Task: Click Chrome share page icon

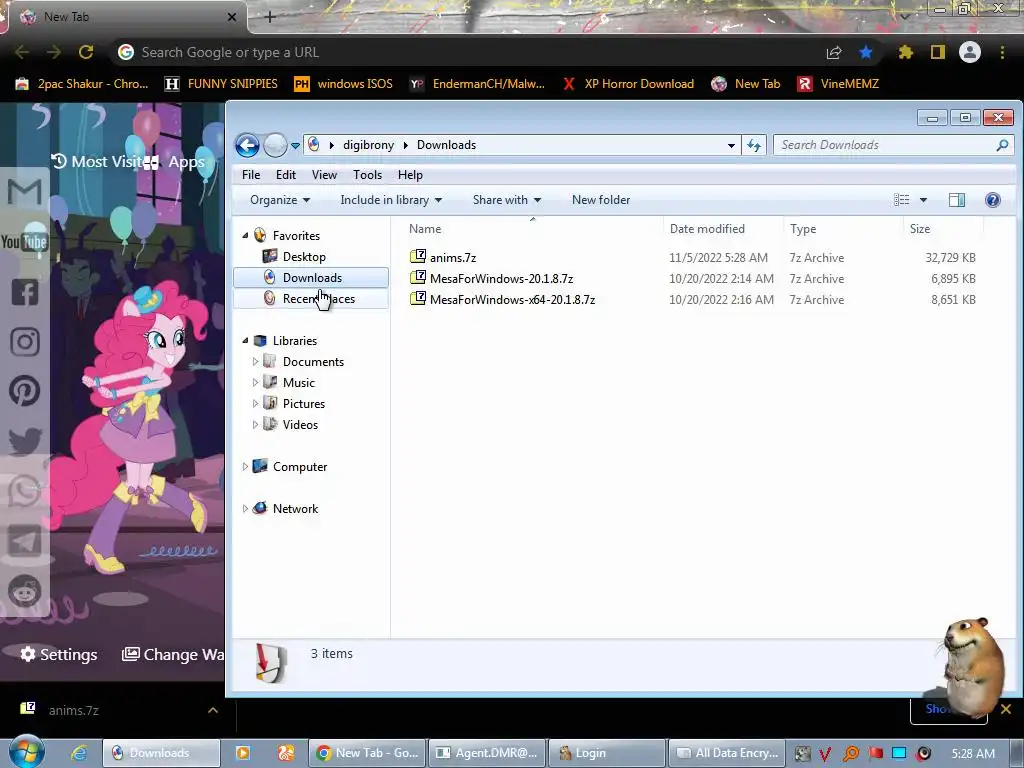Action: pyautogui.click(x=834, y=52)
